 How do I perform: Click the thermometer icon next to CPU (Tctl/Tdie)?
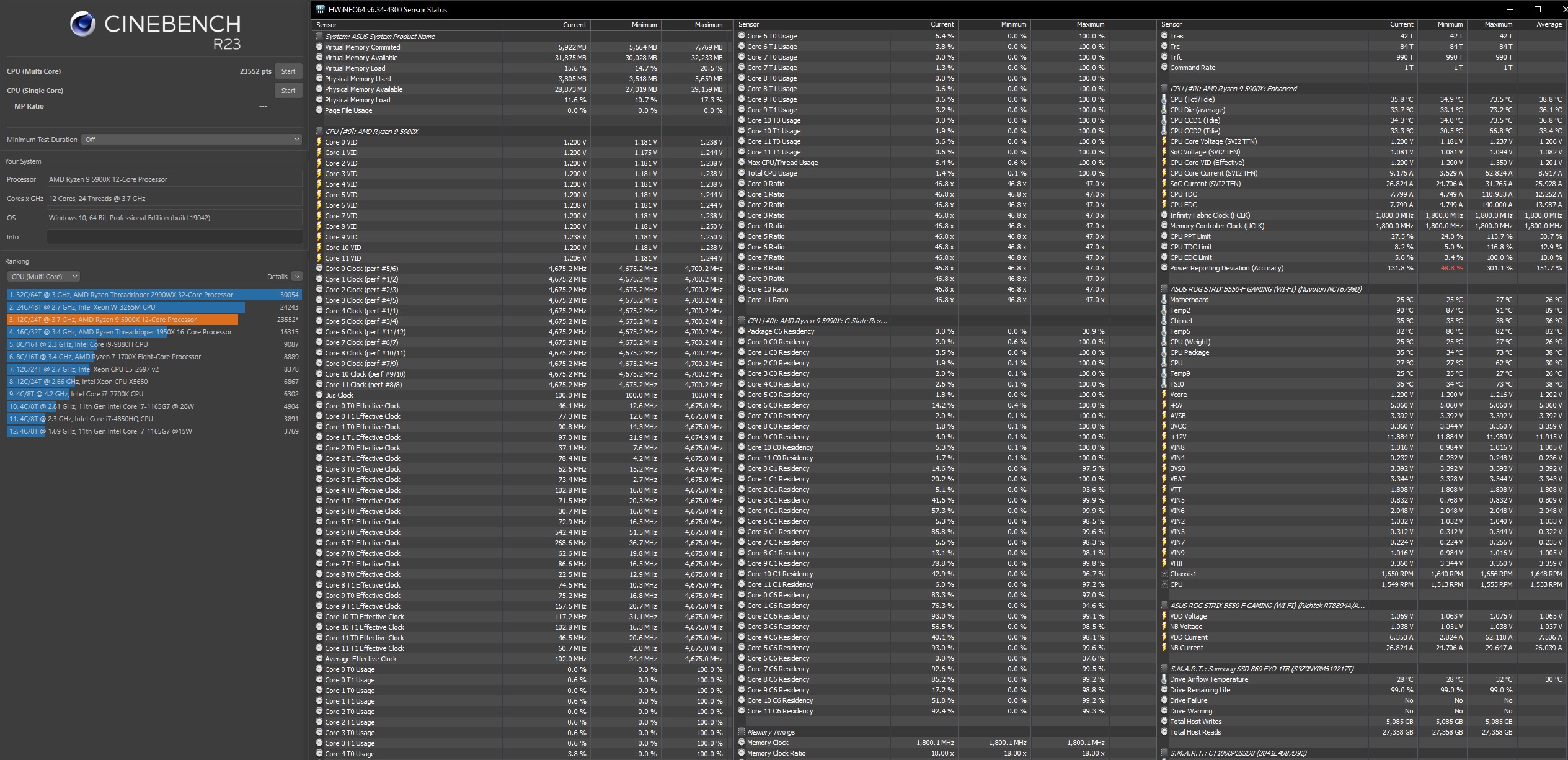coord(1164,99)
